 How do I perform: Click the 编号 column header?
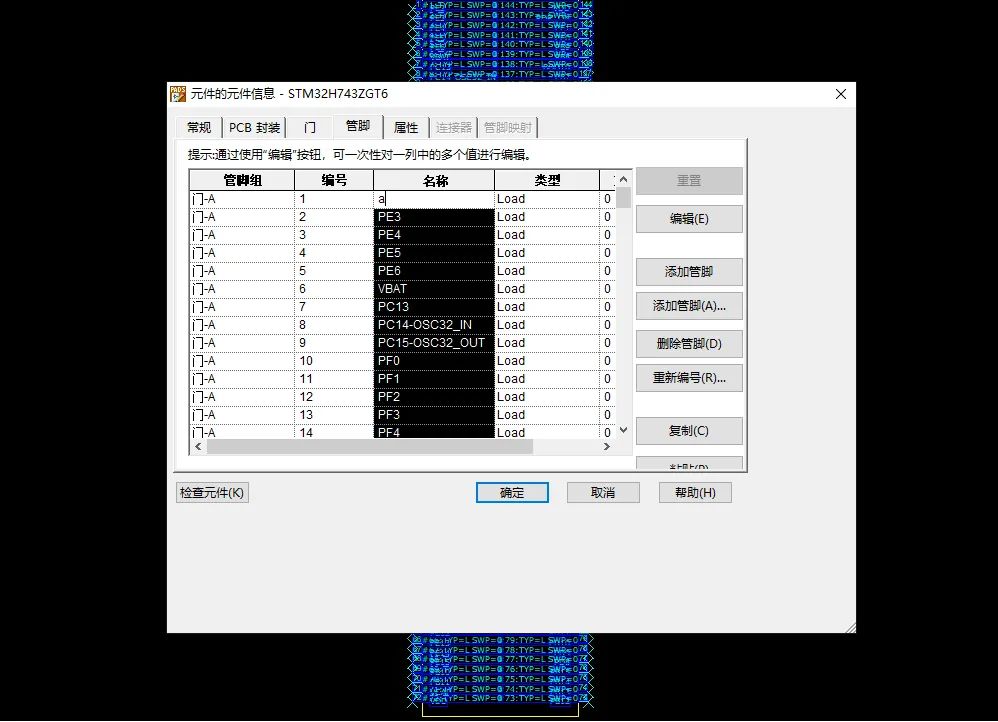334,180
